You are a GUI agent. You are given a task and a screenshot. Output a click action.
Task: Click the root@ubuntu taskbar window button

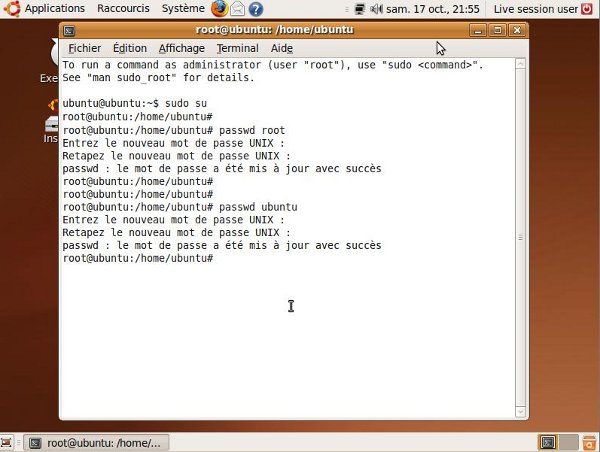coord(96,442)
